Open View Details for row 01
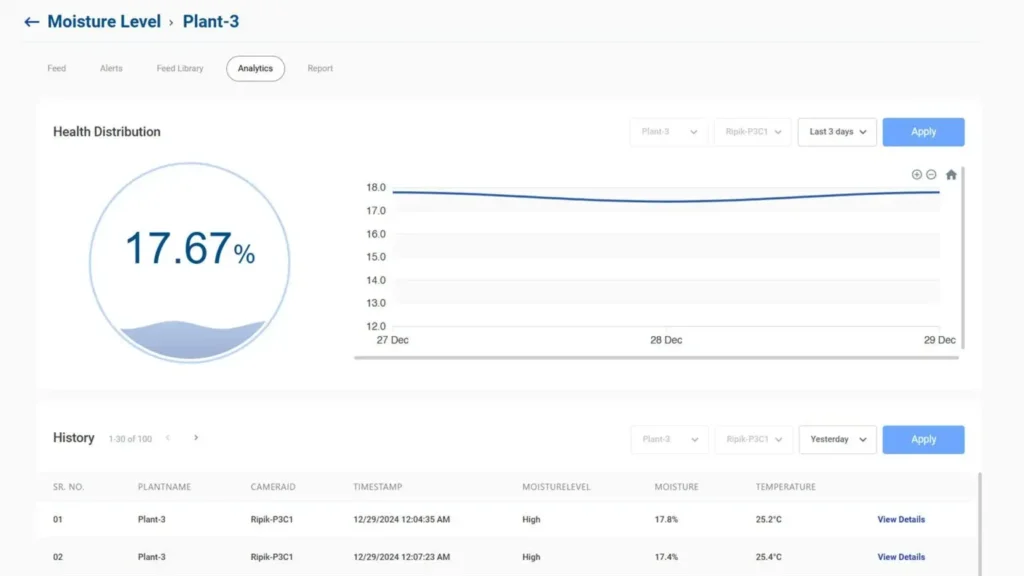Viewport: 1024px width, 576px height. point(901,520)
